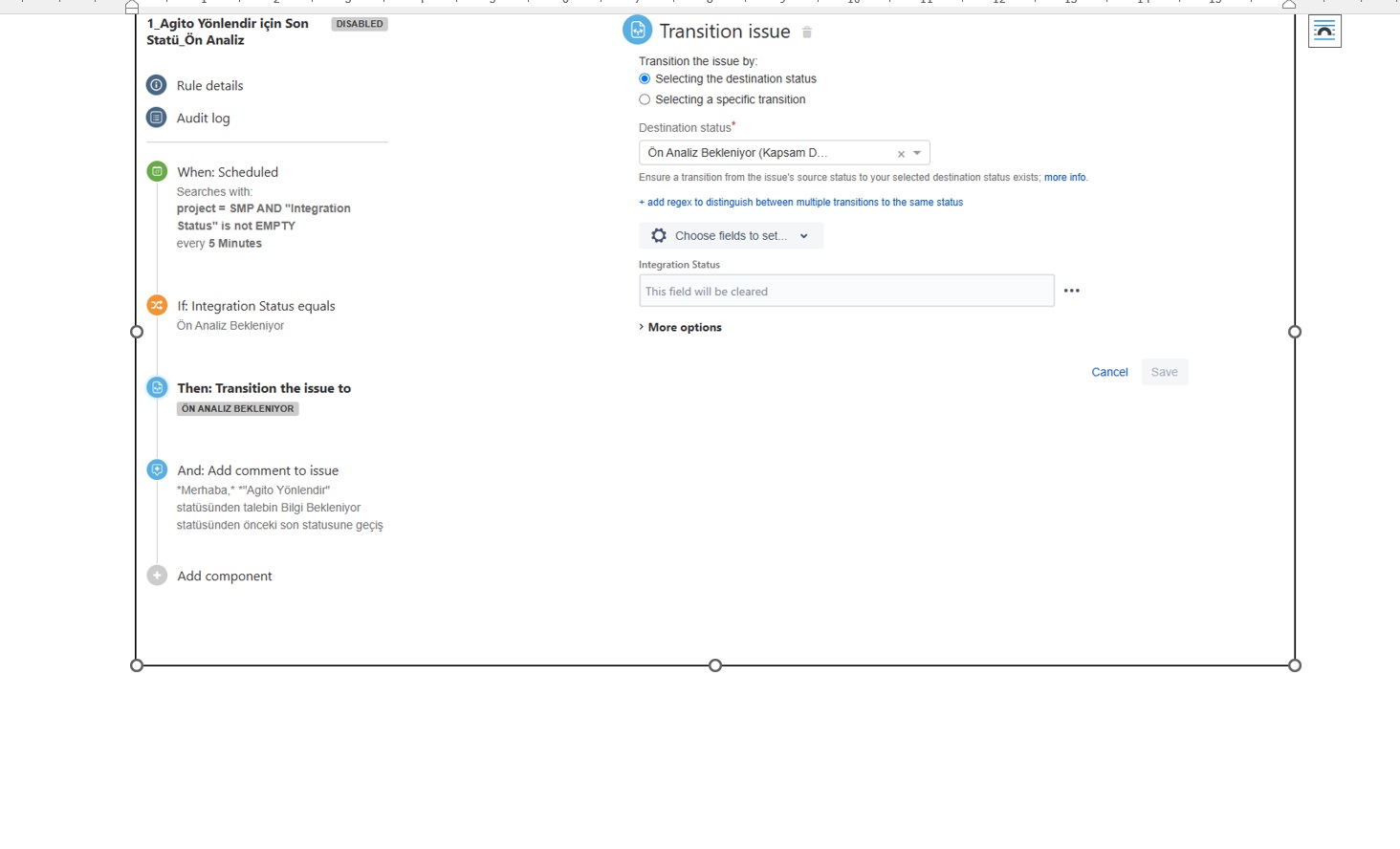
Task: Choose Selecting the destination status radio button
Action: (645, 79)
